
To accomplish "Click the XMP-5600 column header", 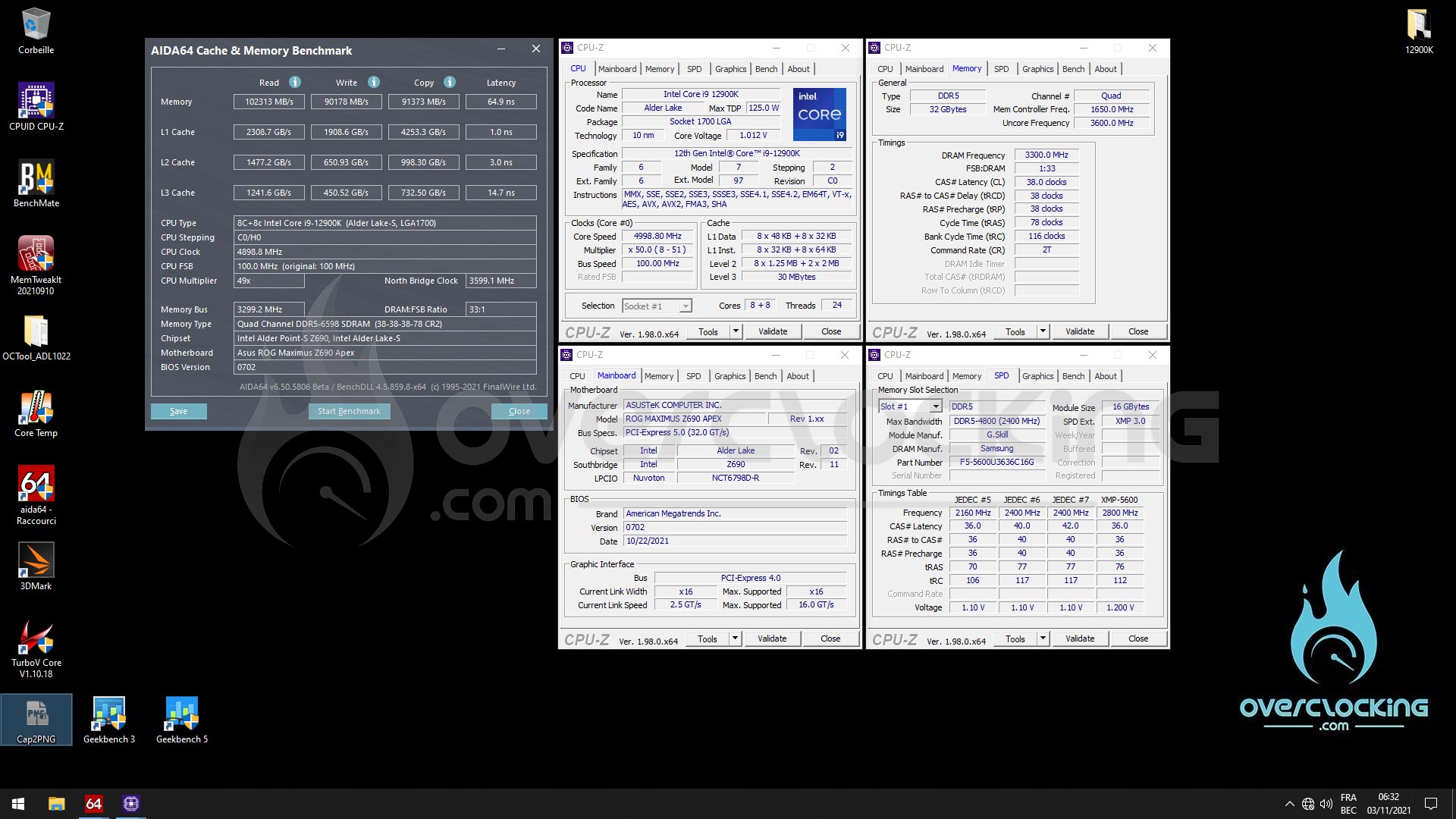I will point(1119,500).
